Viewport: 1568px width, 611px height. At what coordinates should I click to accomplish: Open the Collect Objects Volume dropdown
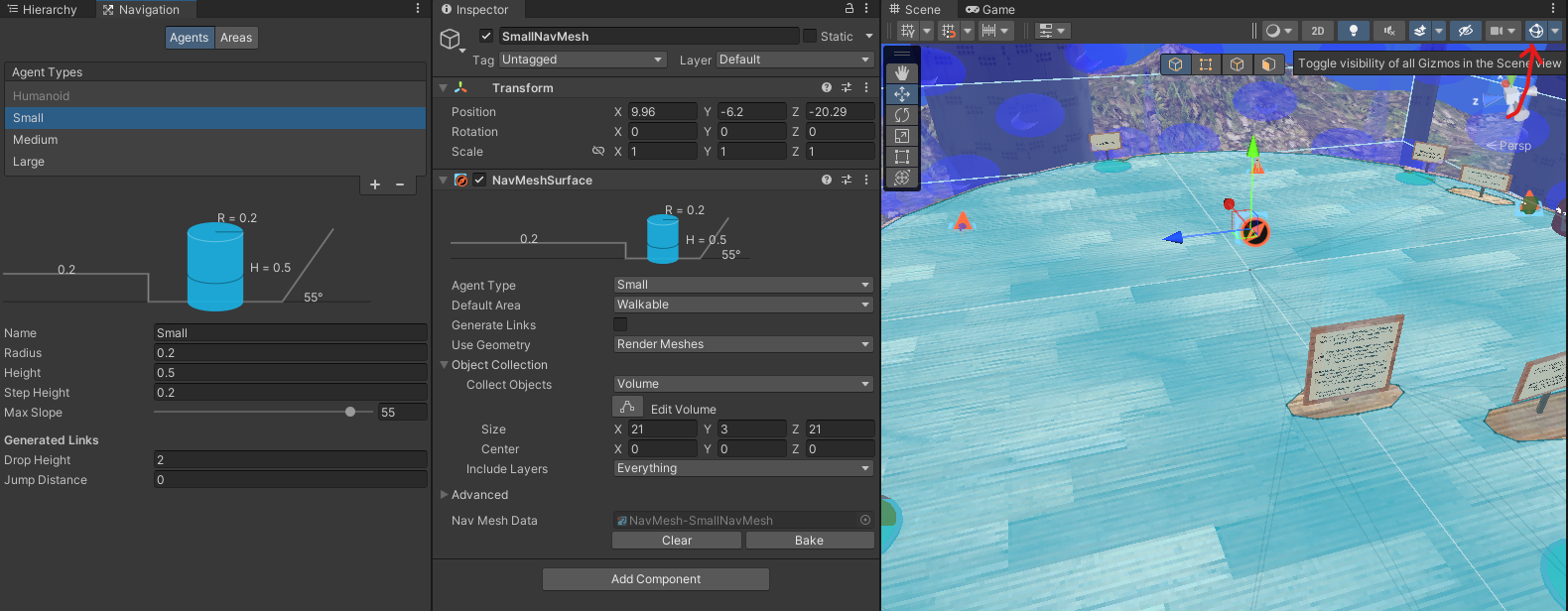(x=742, y=384)
